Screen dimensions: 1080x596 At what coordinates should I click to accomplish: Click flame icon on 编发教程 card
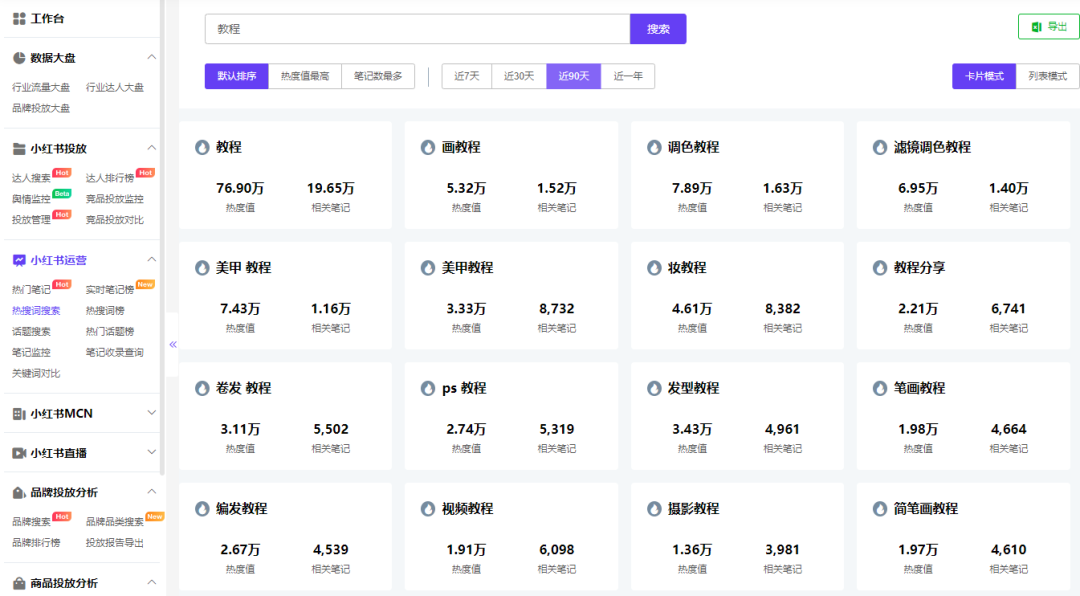(202, 509)
